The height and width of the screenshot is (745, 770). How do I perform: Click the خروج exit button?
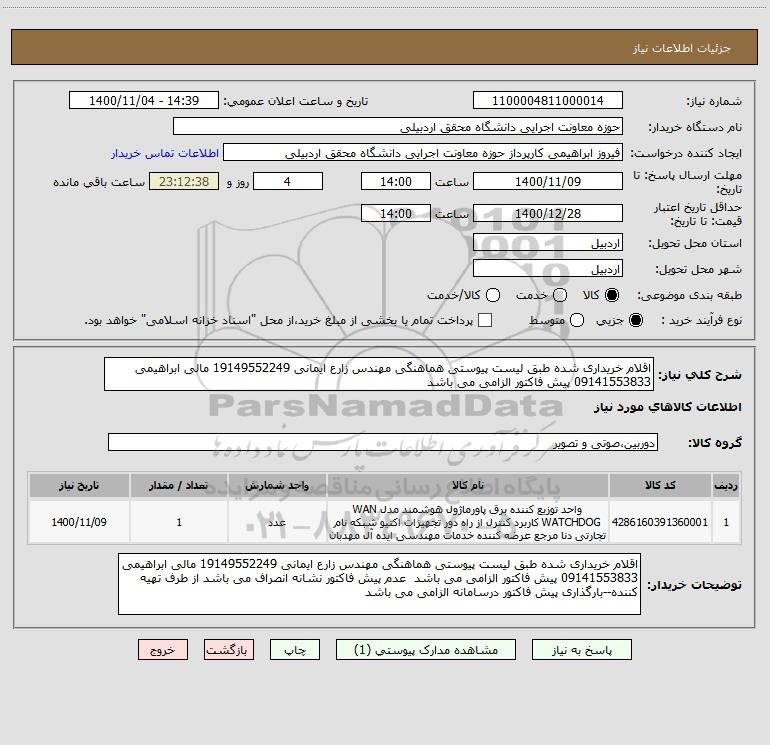(x=163, y=650)
